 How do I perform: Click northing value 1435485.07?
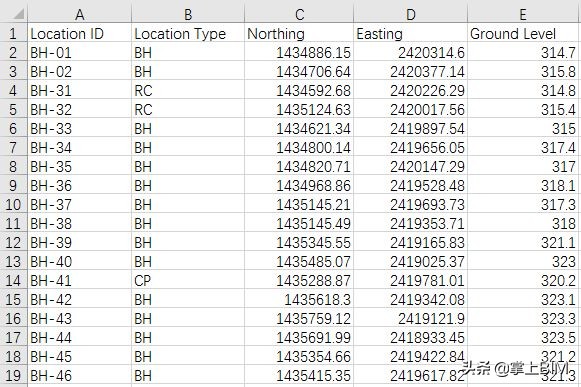tap(299, 261)
